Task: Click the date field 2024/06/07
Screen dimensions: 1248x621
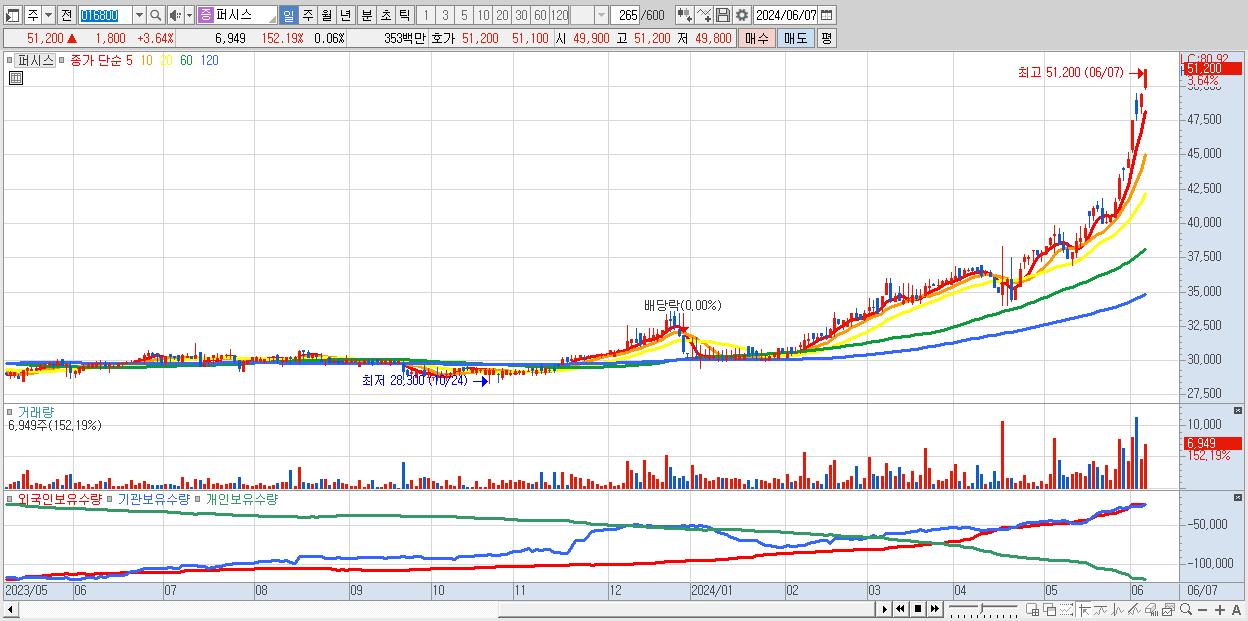Action: pos(785,15)
